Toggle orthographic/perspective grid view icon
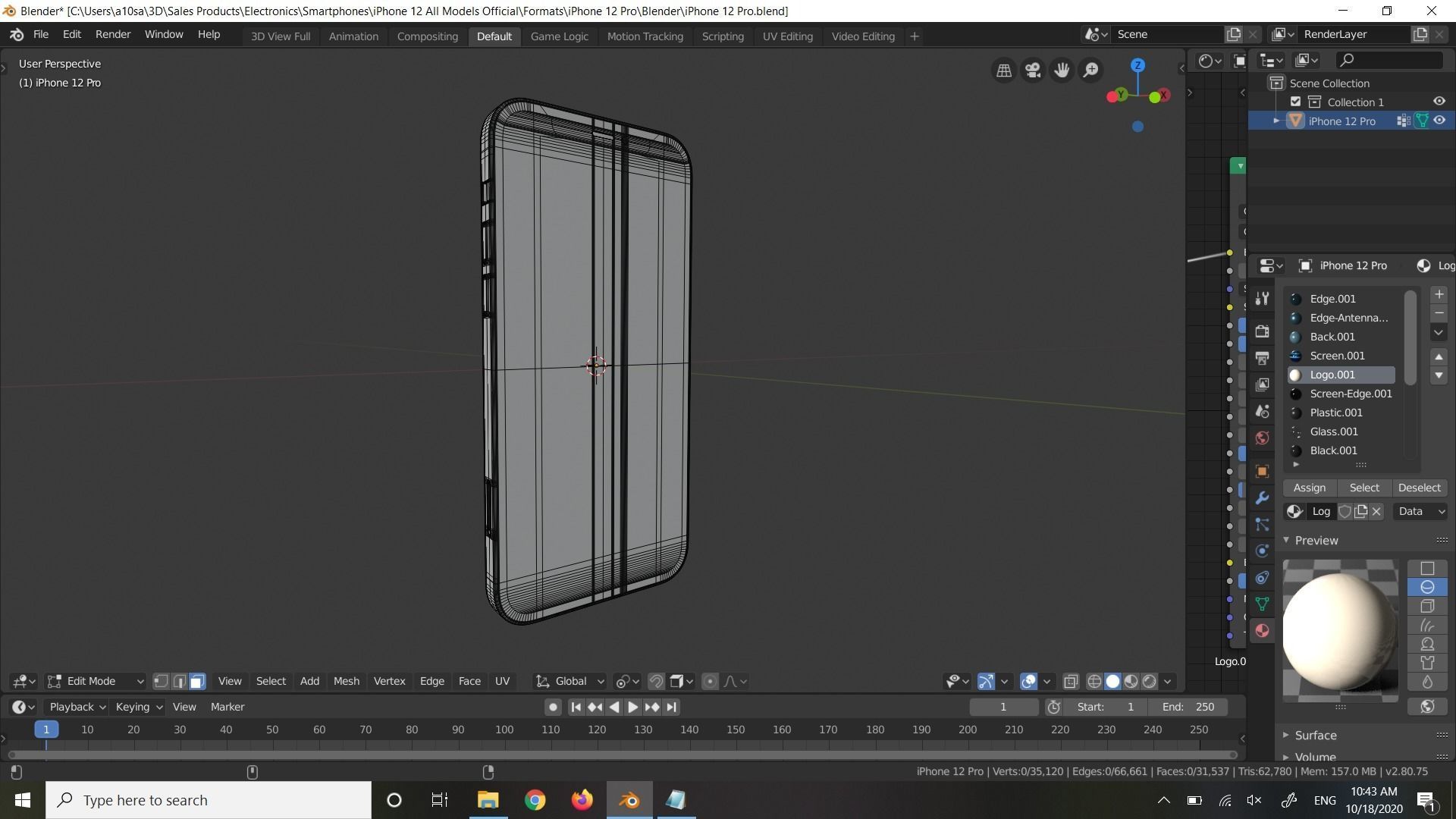 coord(1004,71)
